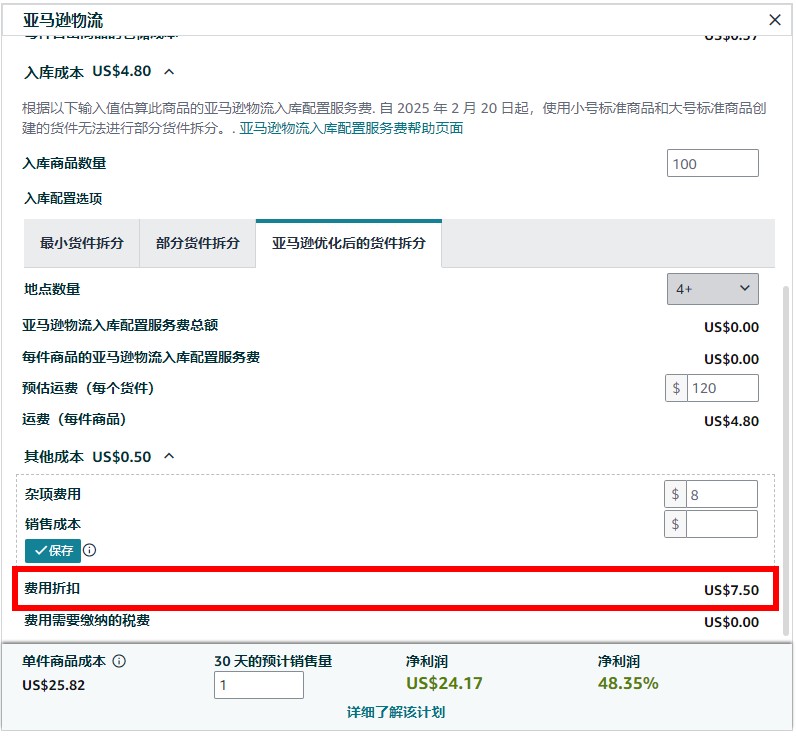Click the 杂项费用 amount field

(721, 494)
